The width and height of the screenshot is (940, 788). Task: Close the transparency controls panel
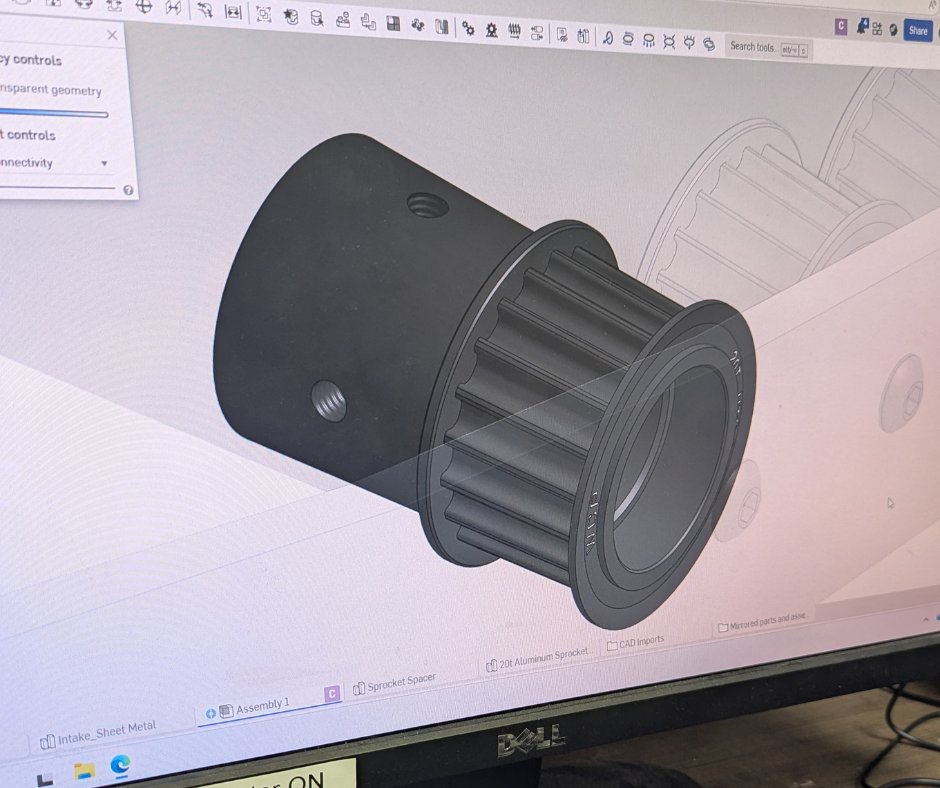[112, 35]
